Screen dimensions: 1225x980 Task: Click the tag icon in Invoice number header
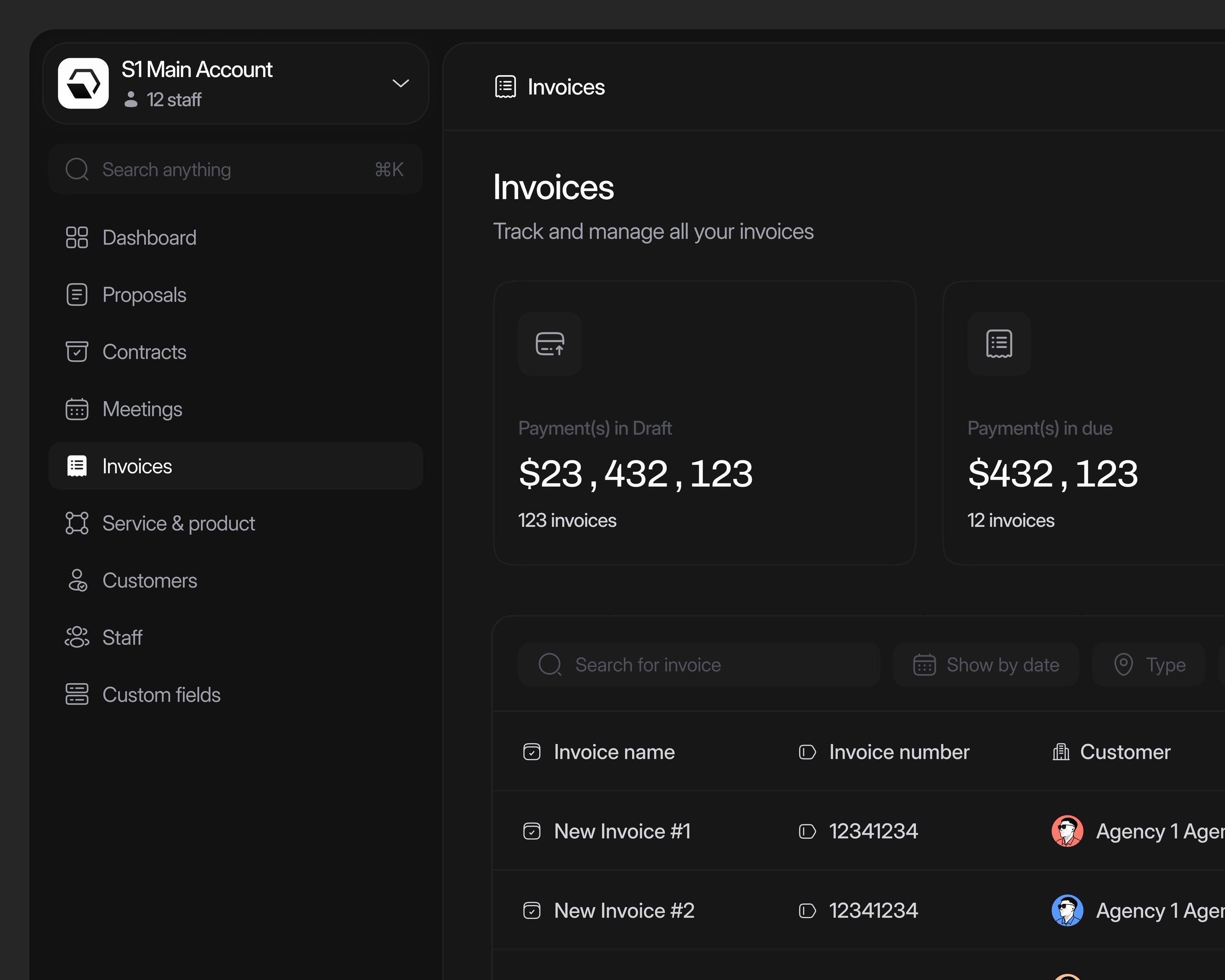click(807, 752)
